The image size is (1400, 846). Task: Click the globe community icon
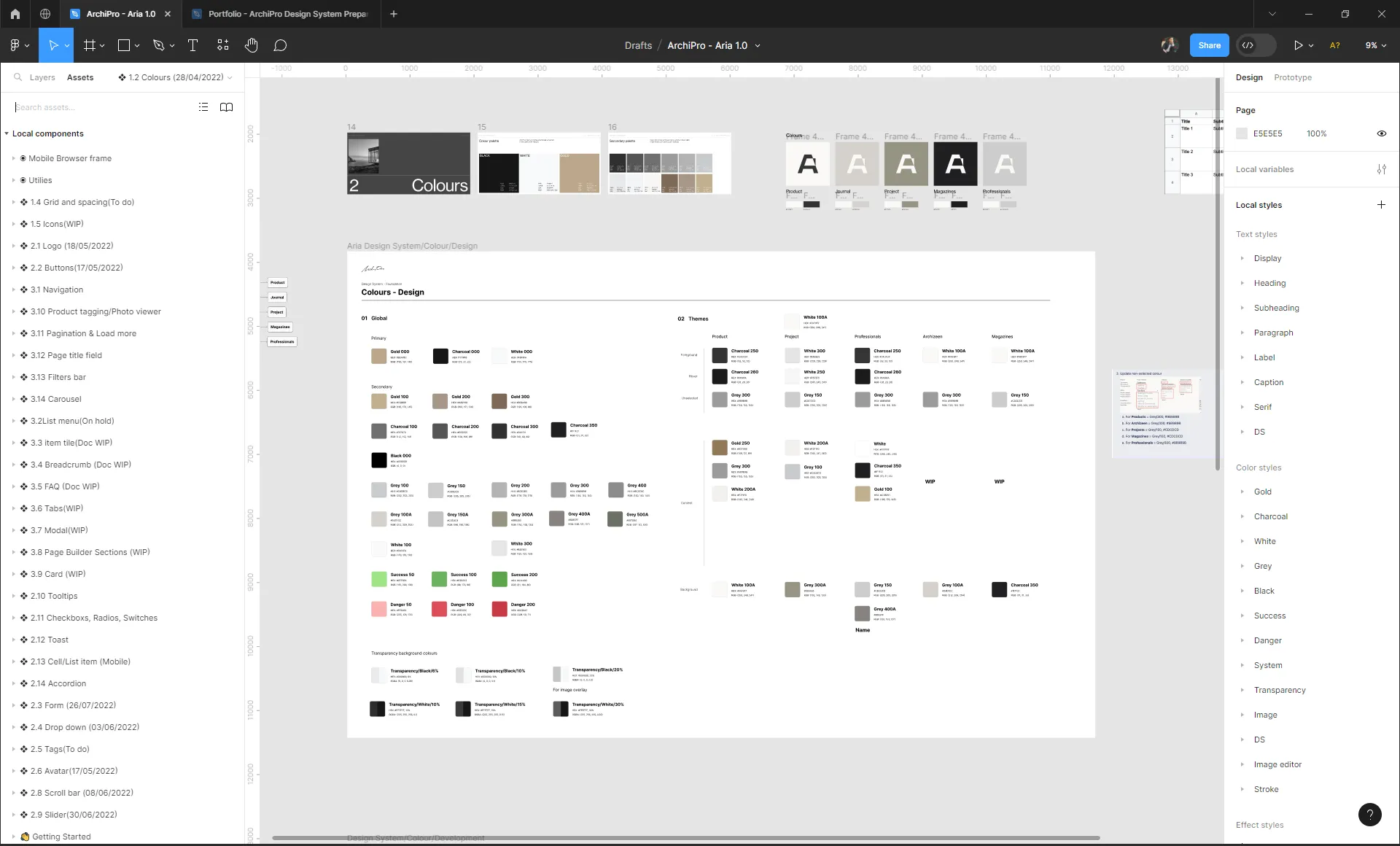[x=45, y=14]
